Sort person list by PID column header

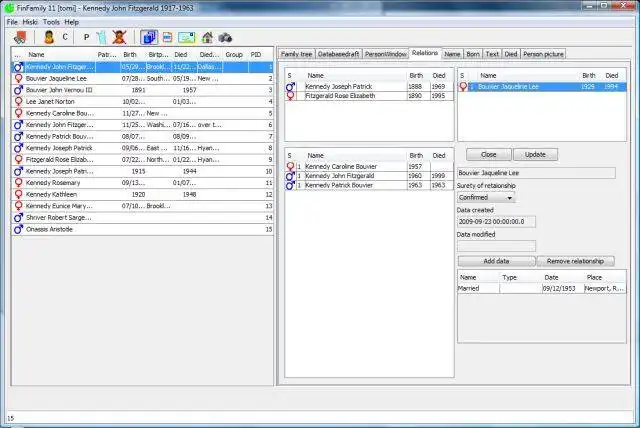point(261,55)
